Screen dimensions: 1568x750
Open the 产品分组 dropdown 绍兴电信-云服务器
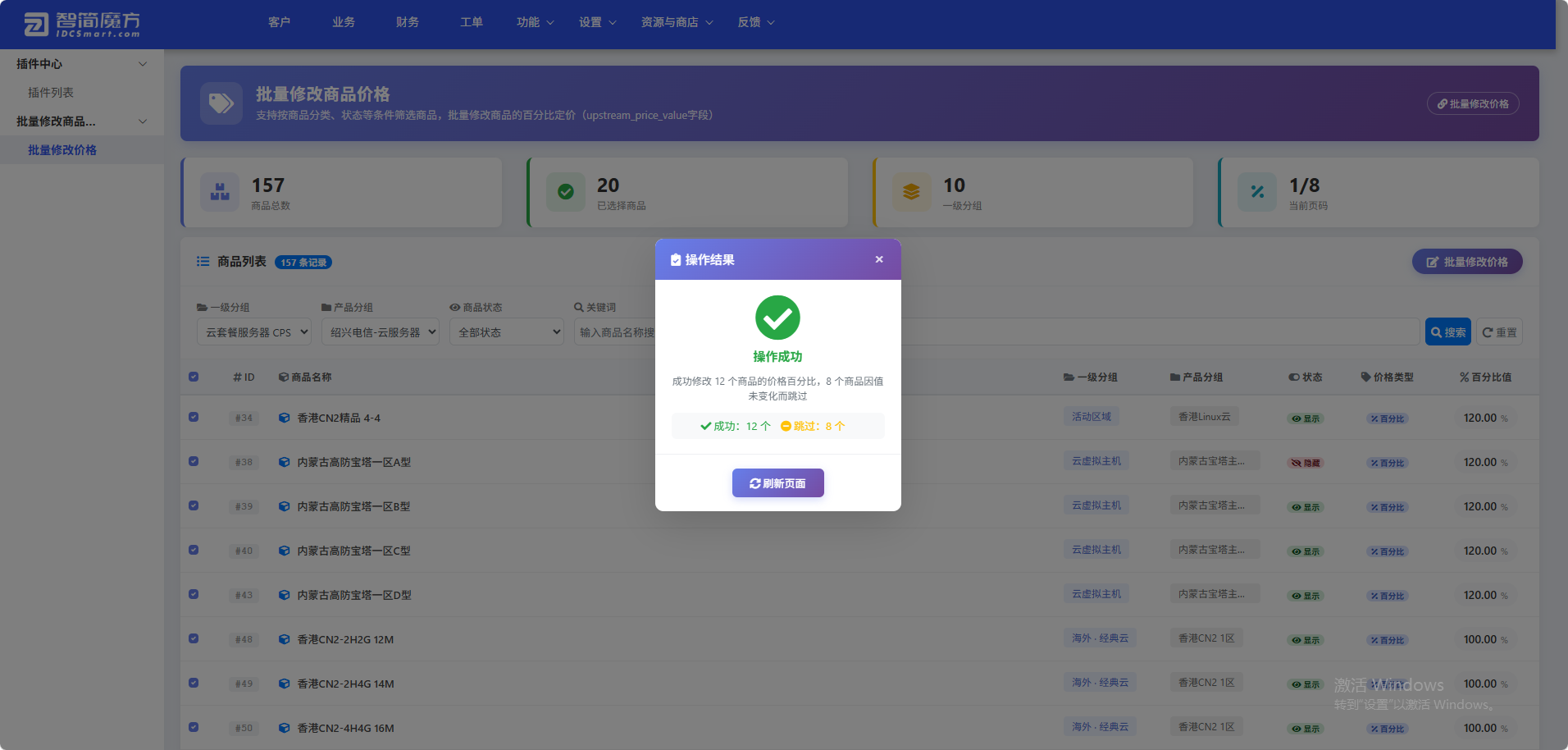[381, 332]
